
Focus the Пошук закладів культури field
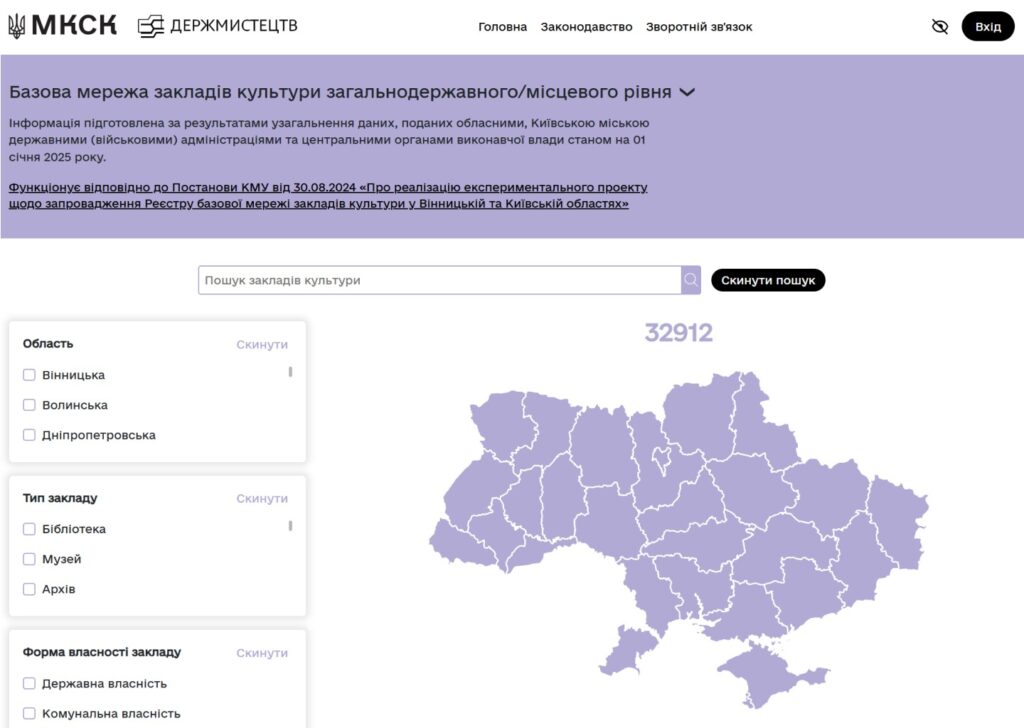[438, 280]
